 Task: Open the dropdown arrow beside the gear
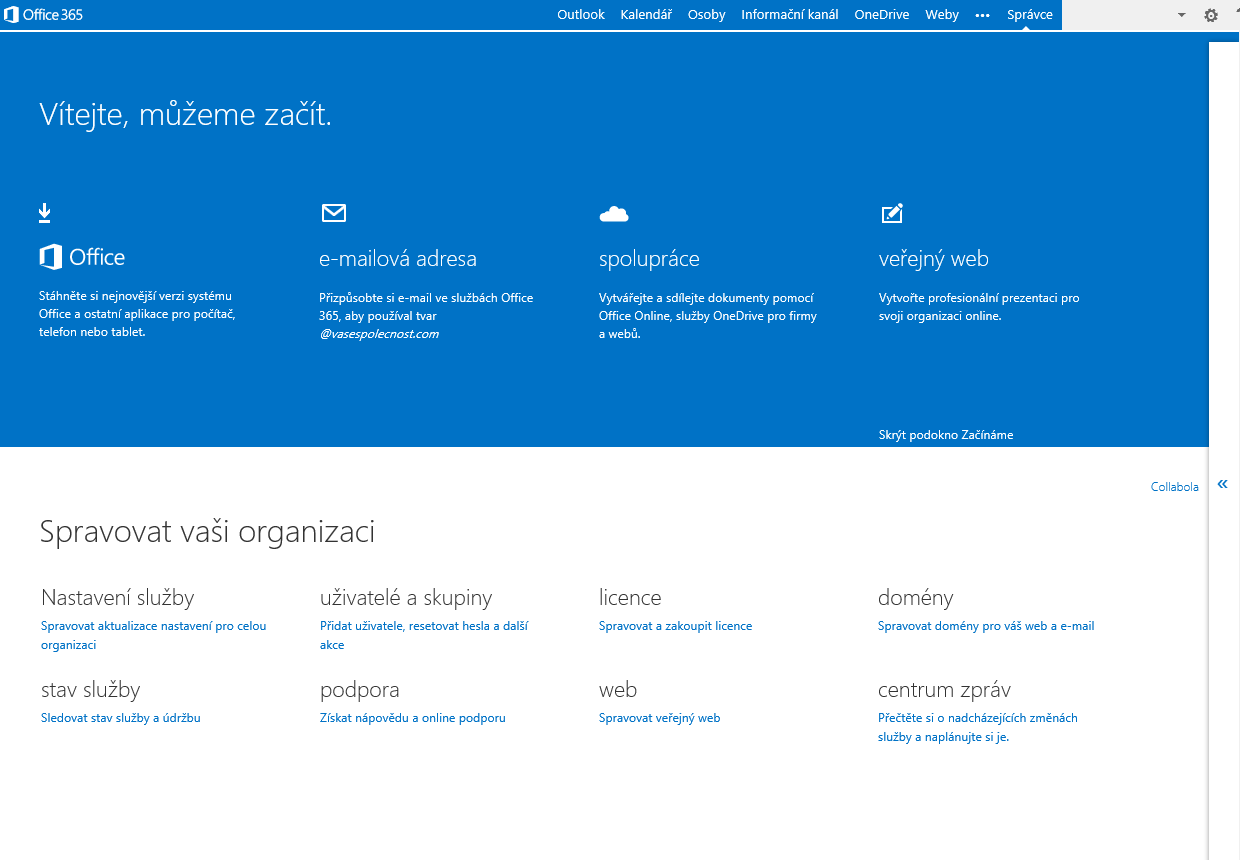pyautogui.click(x=1181, y=15)
